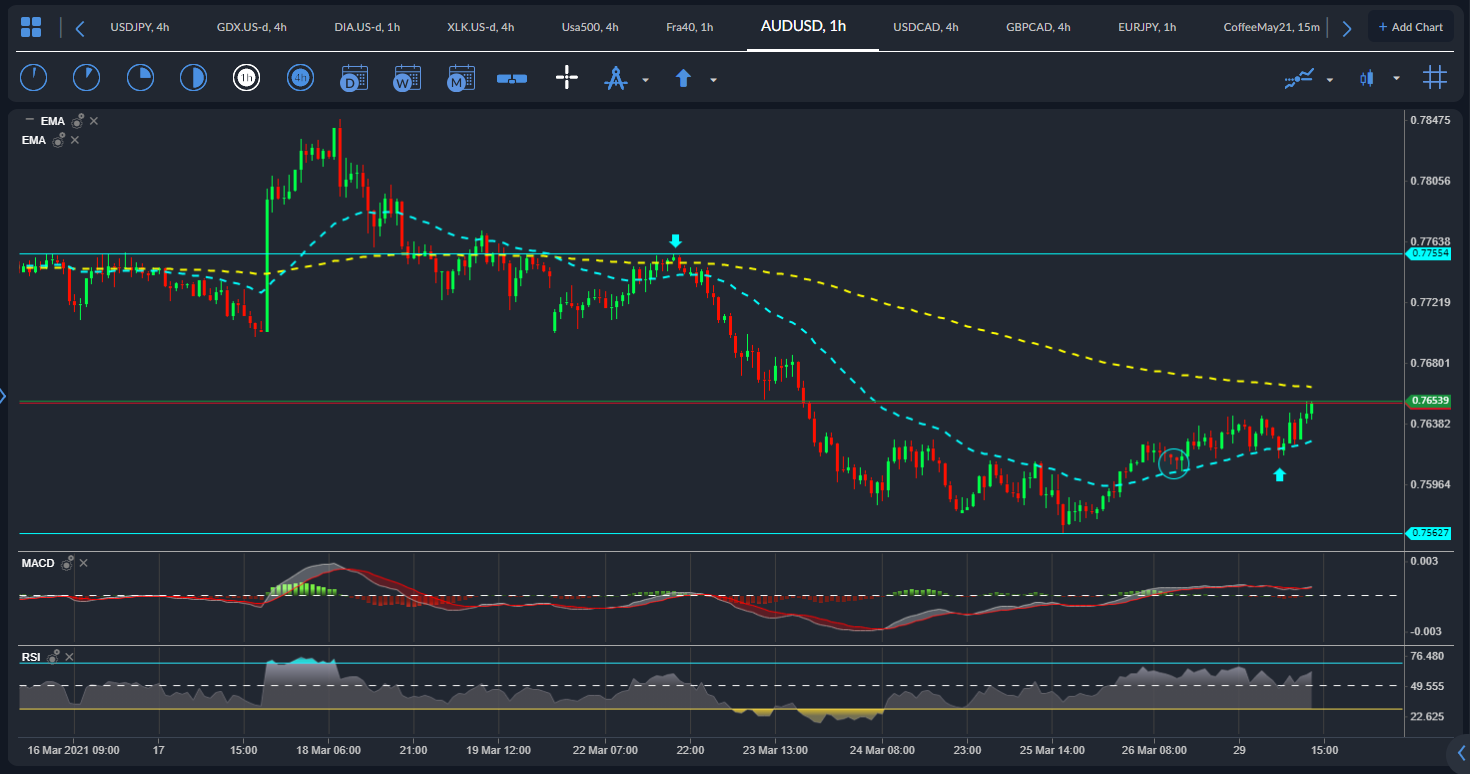Switch to the GDX.US-d, 4h tab

[x=252, y=27]
